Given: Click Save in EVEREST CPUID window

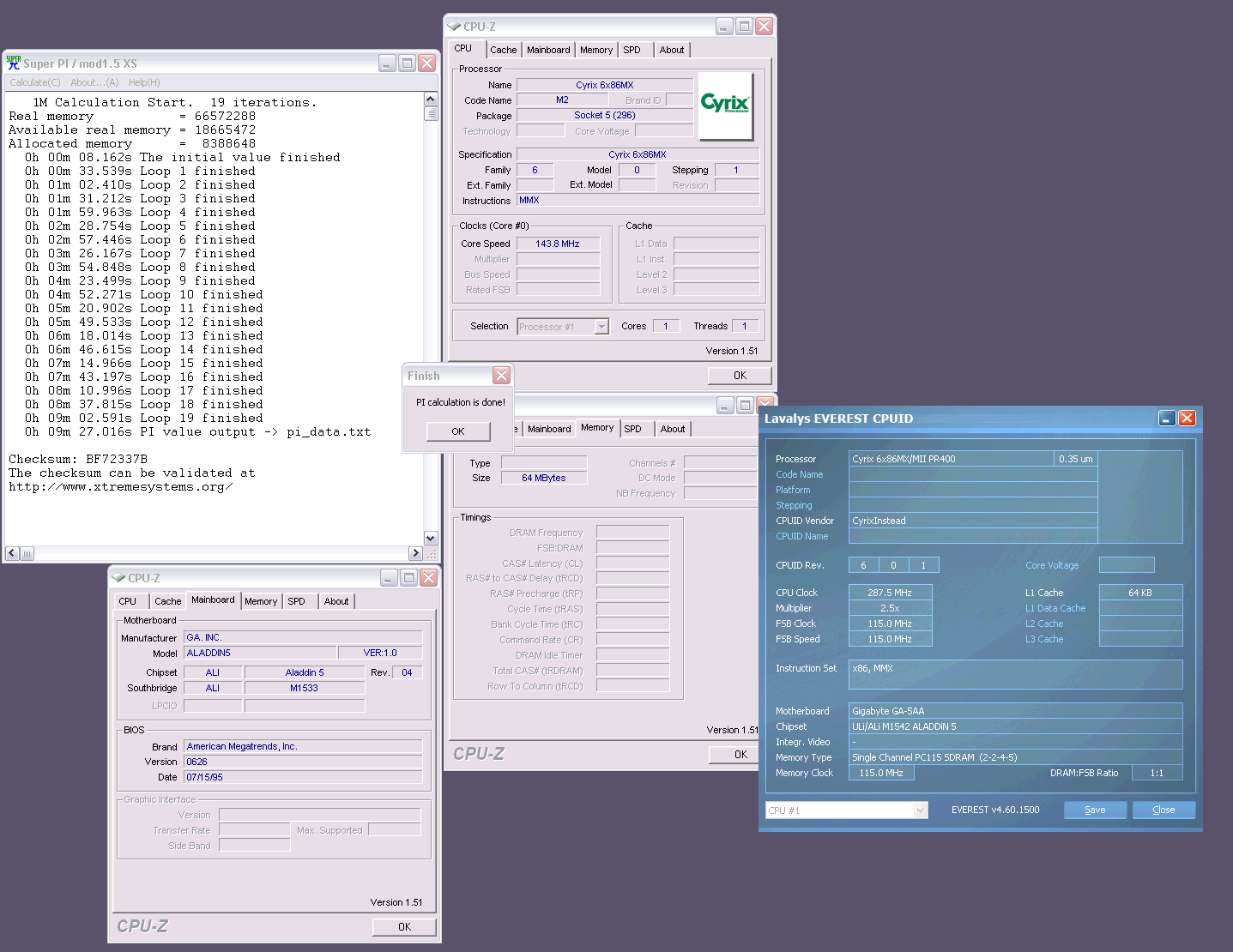Looking at the screenshot, I should (x=1095, y=810).
